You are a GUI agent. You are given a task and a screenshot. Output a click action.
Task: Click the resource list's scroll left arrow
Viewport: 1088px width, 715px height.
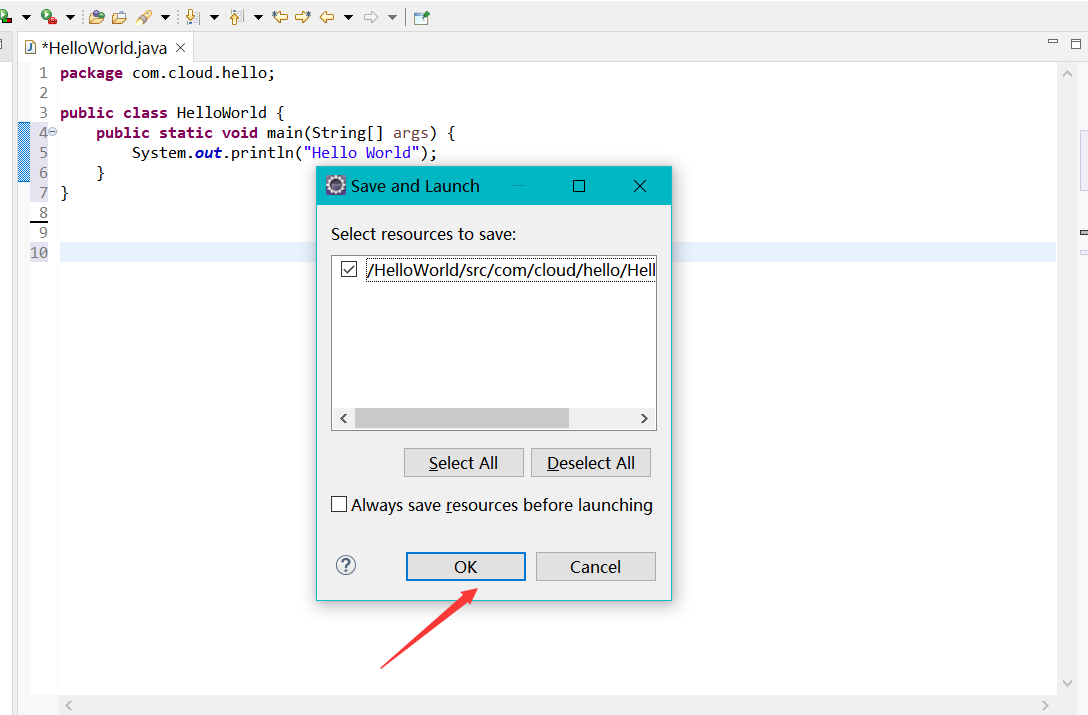(x=343, y=418)
